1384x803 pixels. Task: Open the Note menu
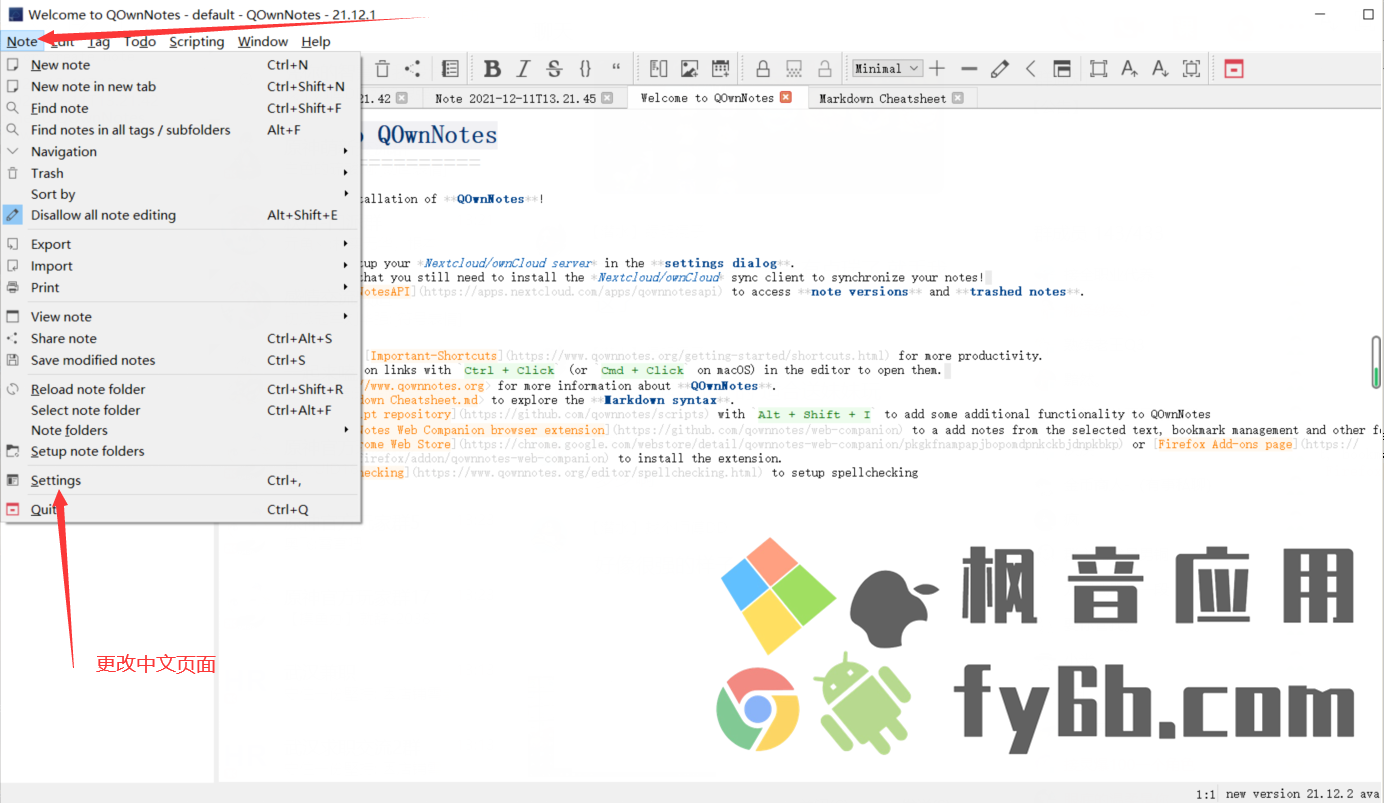pyautogui.click(x=22, y=41)
